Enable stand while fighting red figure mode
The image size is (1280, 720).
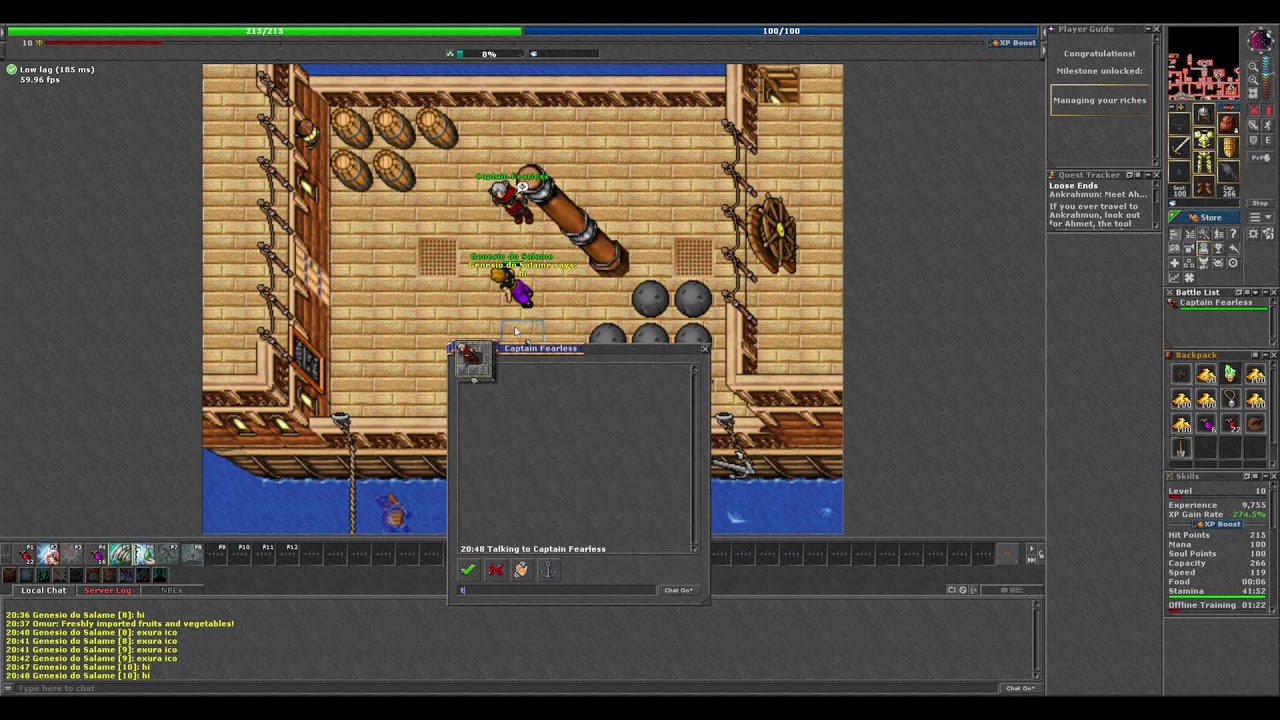[1268, 110]
